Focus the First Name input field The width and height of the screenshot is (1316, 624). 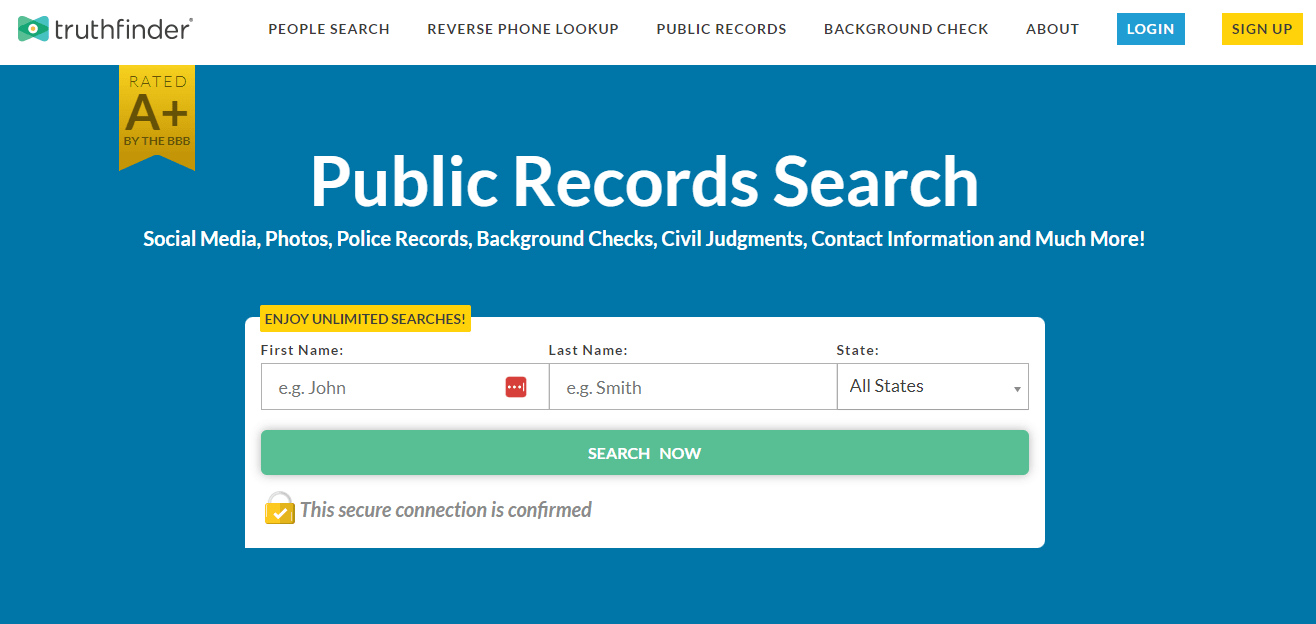point(405,387)
